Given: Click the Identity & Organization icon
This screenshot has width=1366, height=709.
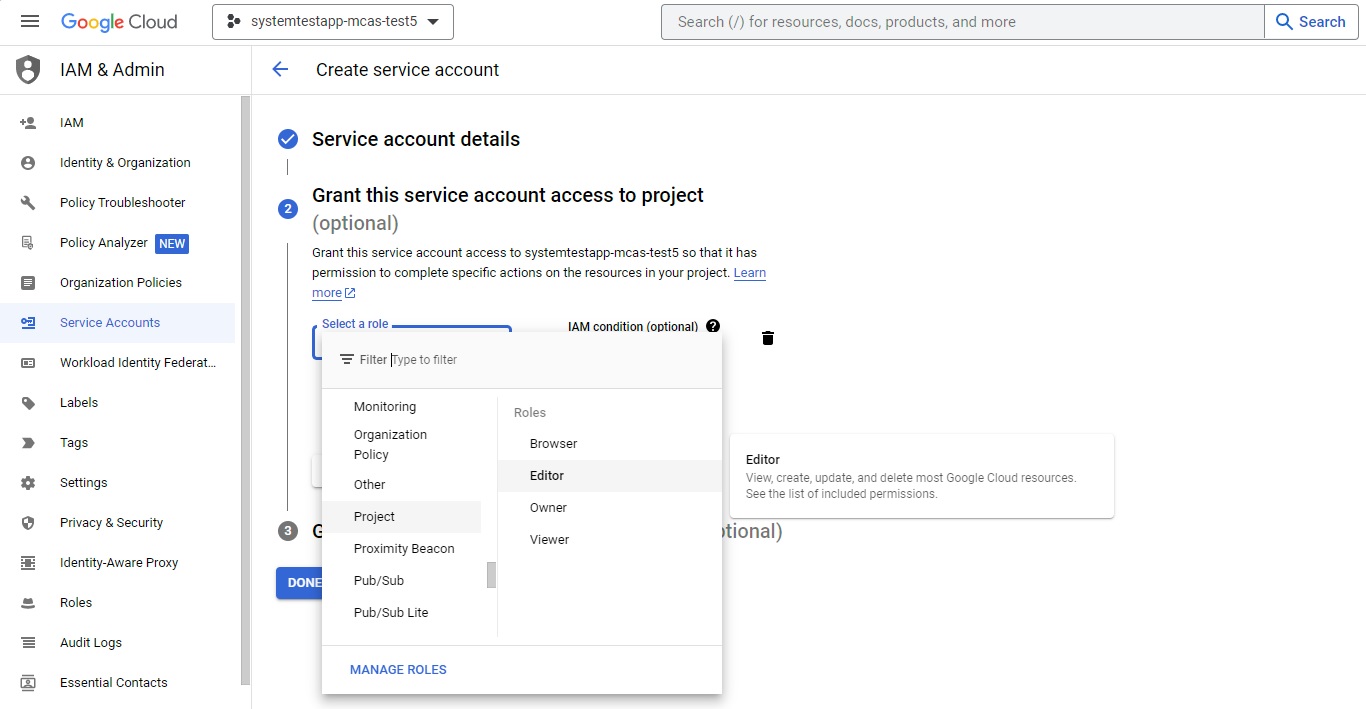Looking at the screenshot, I should (28, 163).
